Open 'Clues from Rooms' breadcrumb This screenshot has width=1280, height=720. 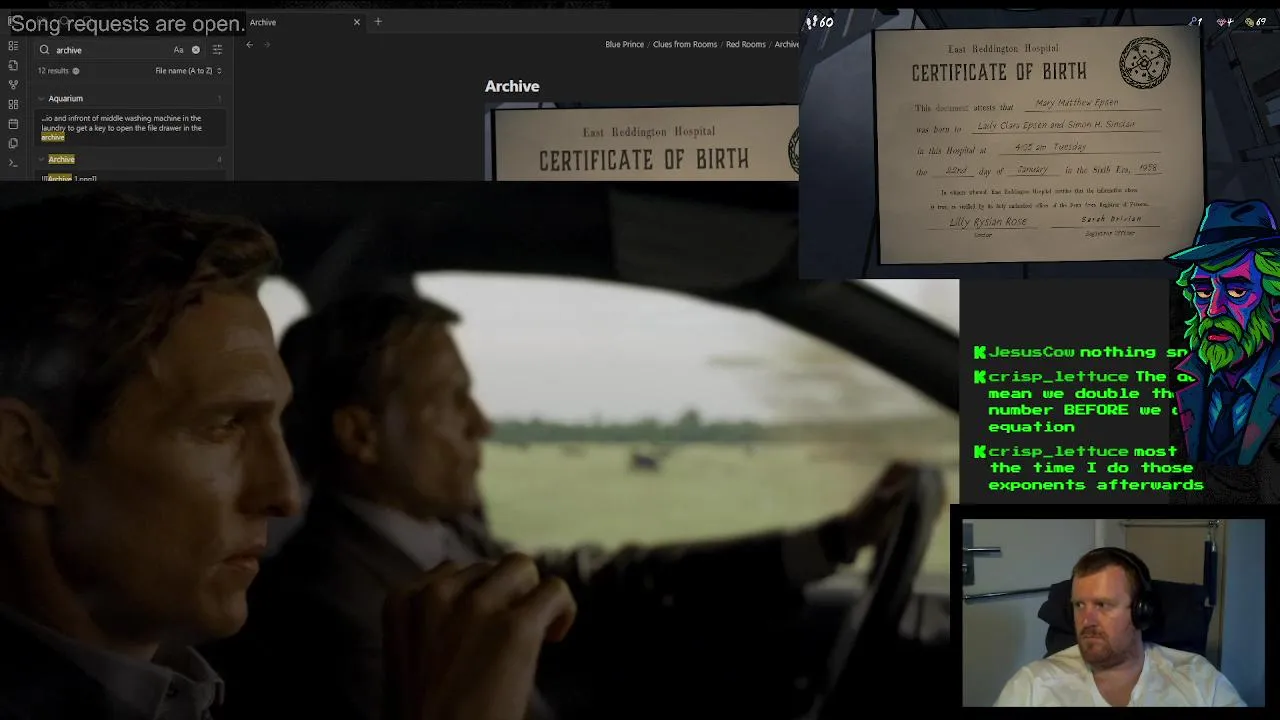point(685,44)
